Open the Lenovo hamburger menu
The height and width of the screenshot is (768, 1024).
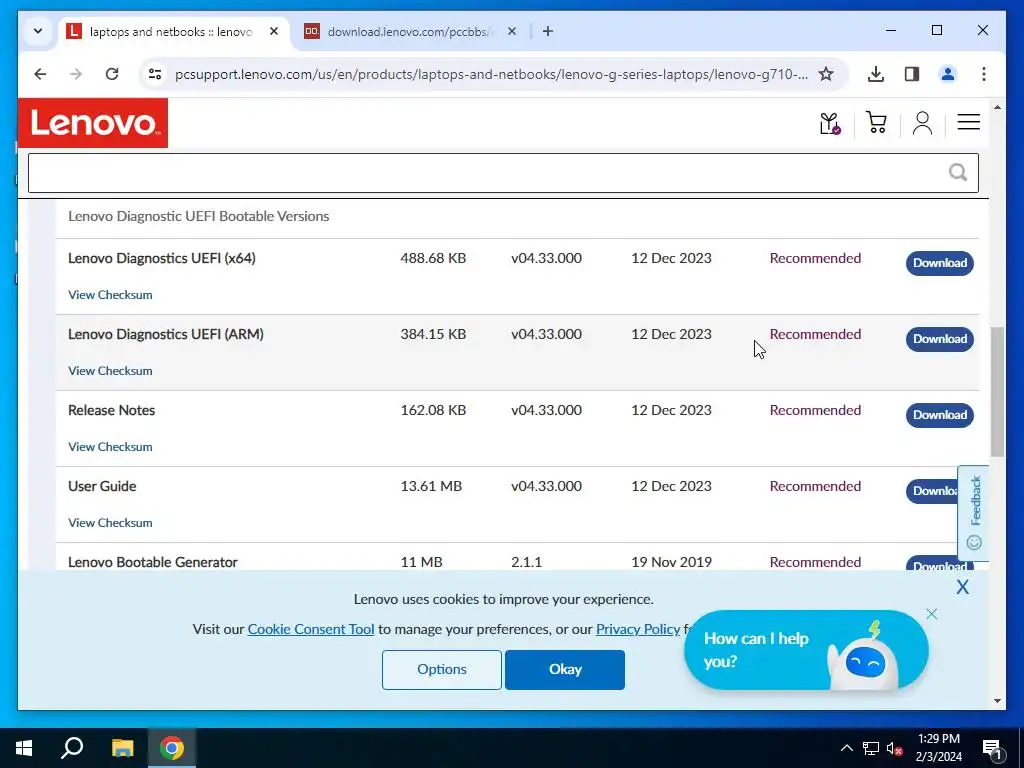tap(968, 122)
